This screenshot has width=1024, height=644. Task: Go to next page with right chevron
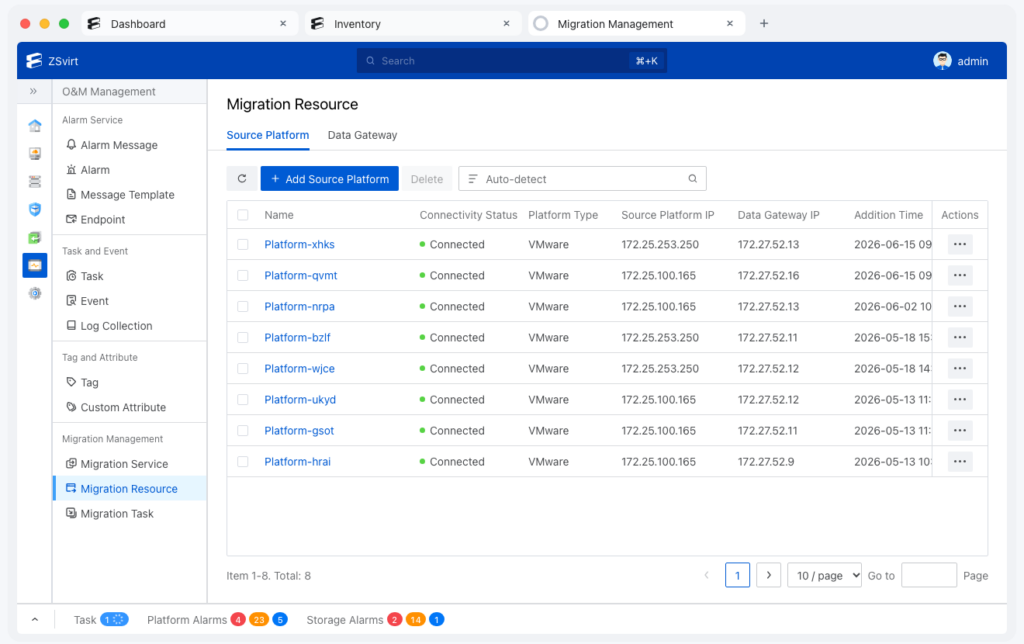(x=769, y=575)
